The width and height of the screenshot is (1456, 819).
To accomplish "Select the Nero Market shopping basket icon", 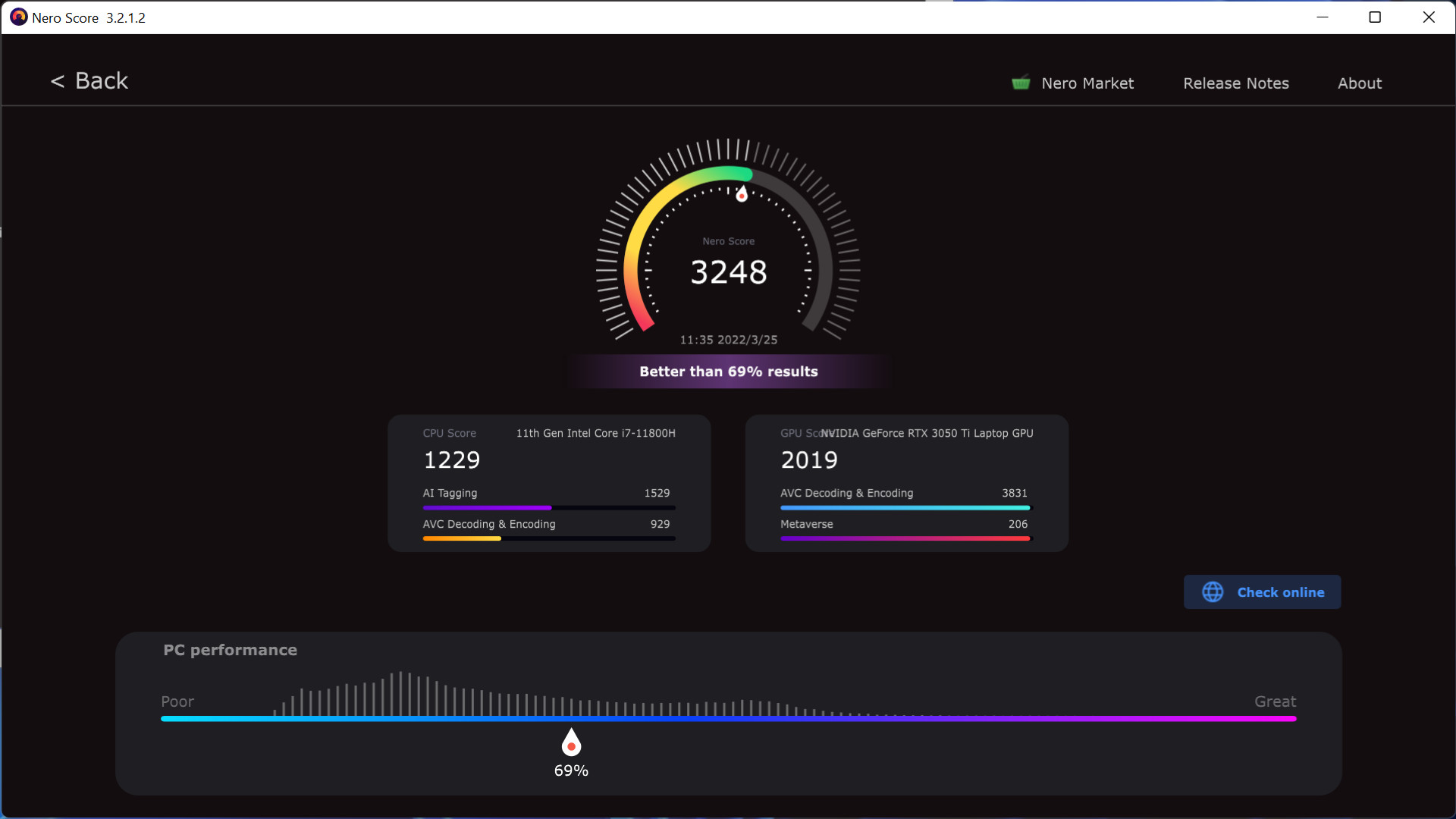I will click(1021, 83).
